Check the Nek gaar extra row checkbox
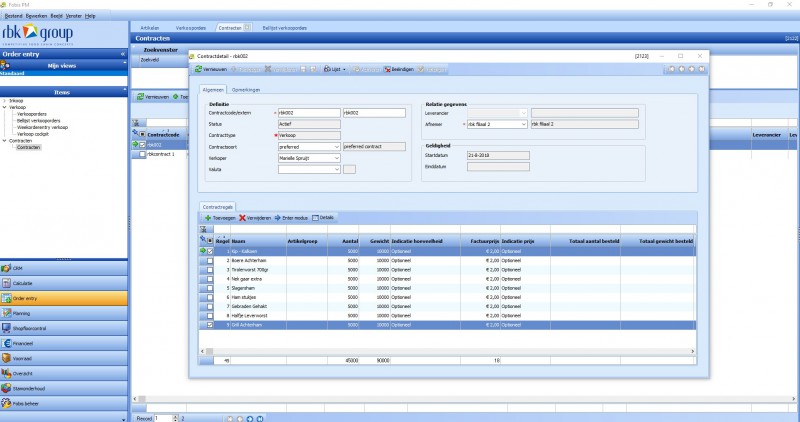The width and height of the screenshot is (800, 422). coord(210,279)
